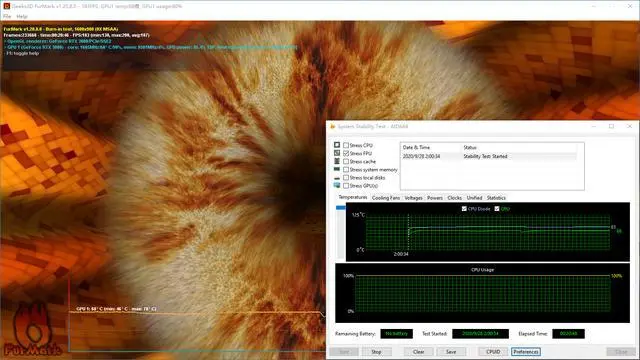The height and width of the screenshot is (360, 640).
Task: Click the FurMark app icon in title bar
Action: point(6,6)
